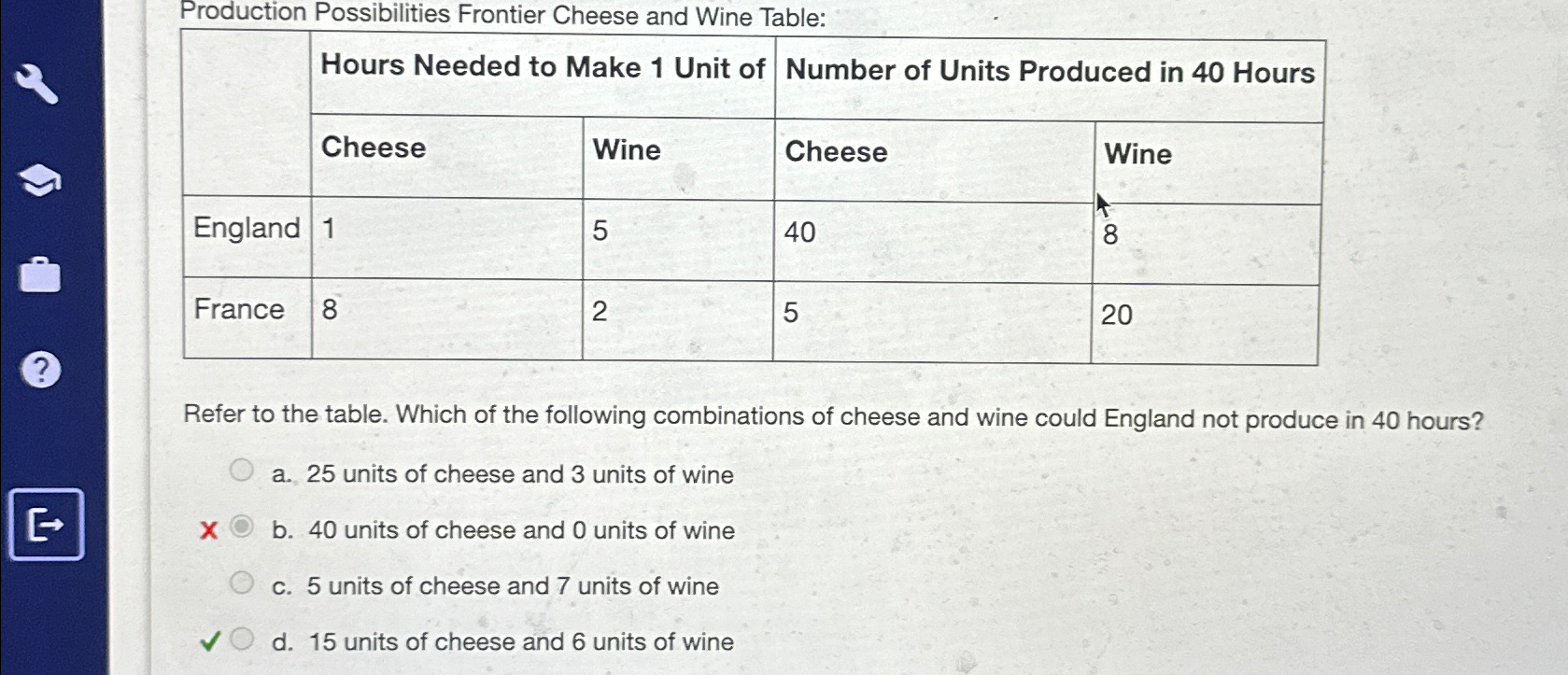Viewport: 1568px width, 675px height.
Task: Select answer option a radio button
Action: (241, 472)
